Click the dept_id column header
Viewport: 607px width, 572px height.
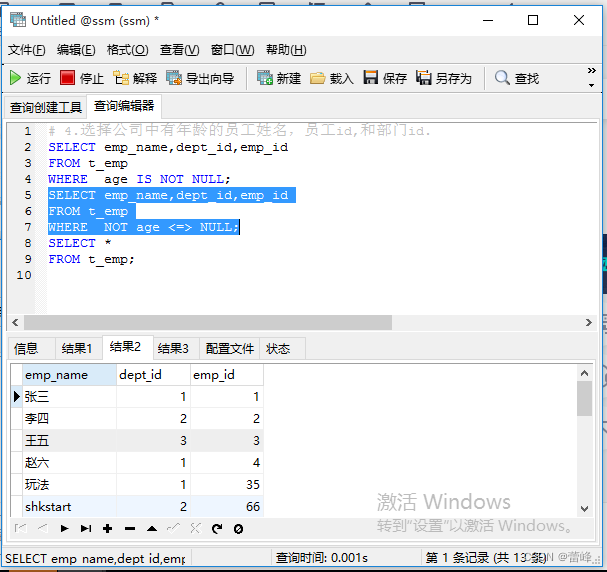click(153, 375)
